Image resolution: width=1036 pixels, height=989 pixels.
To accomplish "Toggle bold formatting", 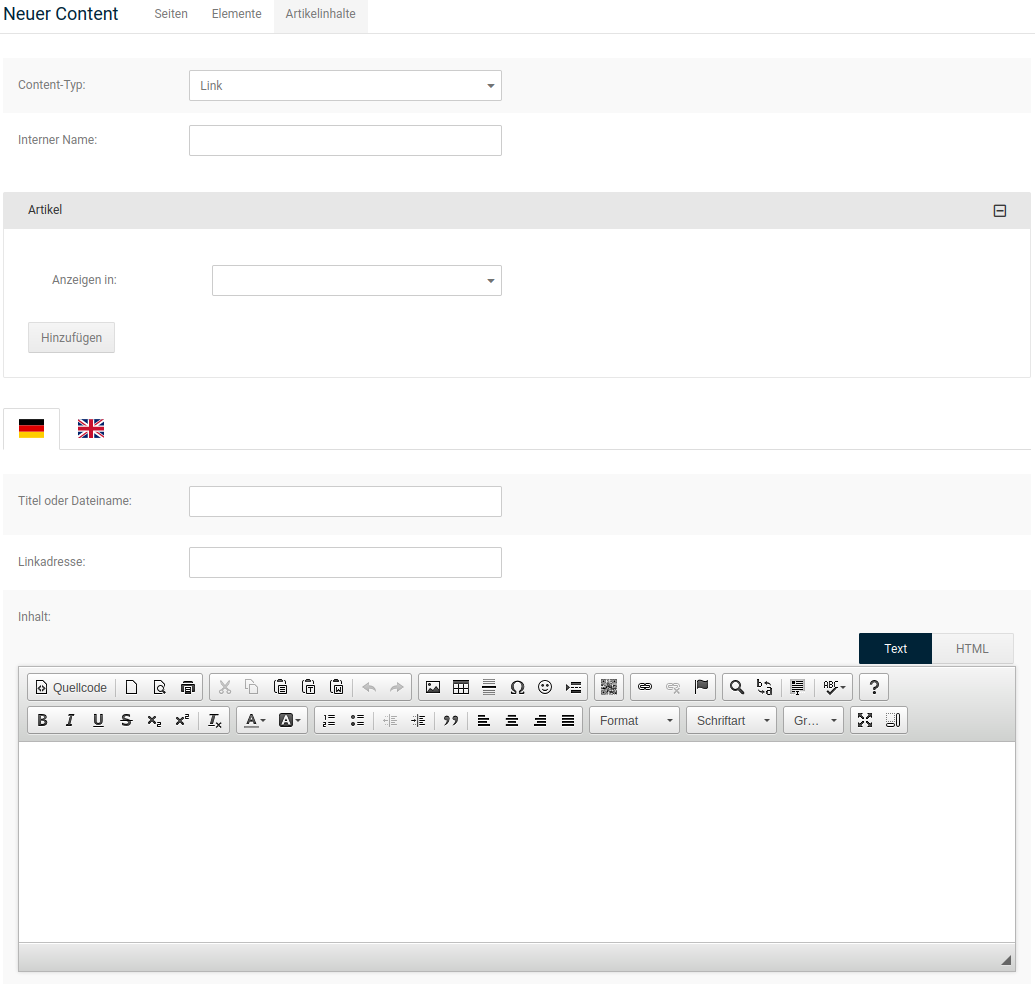I will [42, 720].
